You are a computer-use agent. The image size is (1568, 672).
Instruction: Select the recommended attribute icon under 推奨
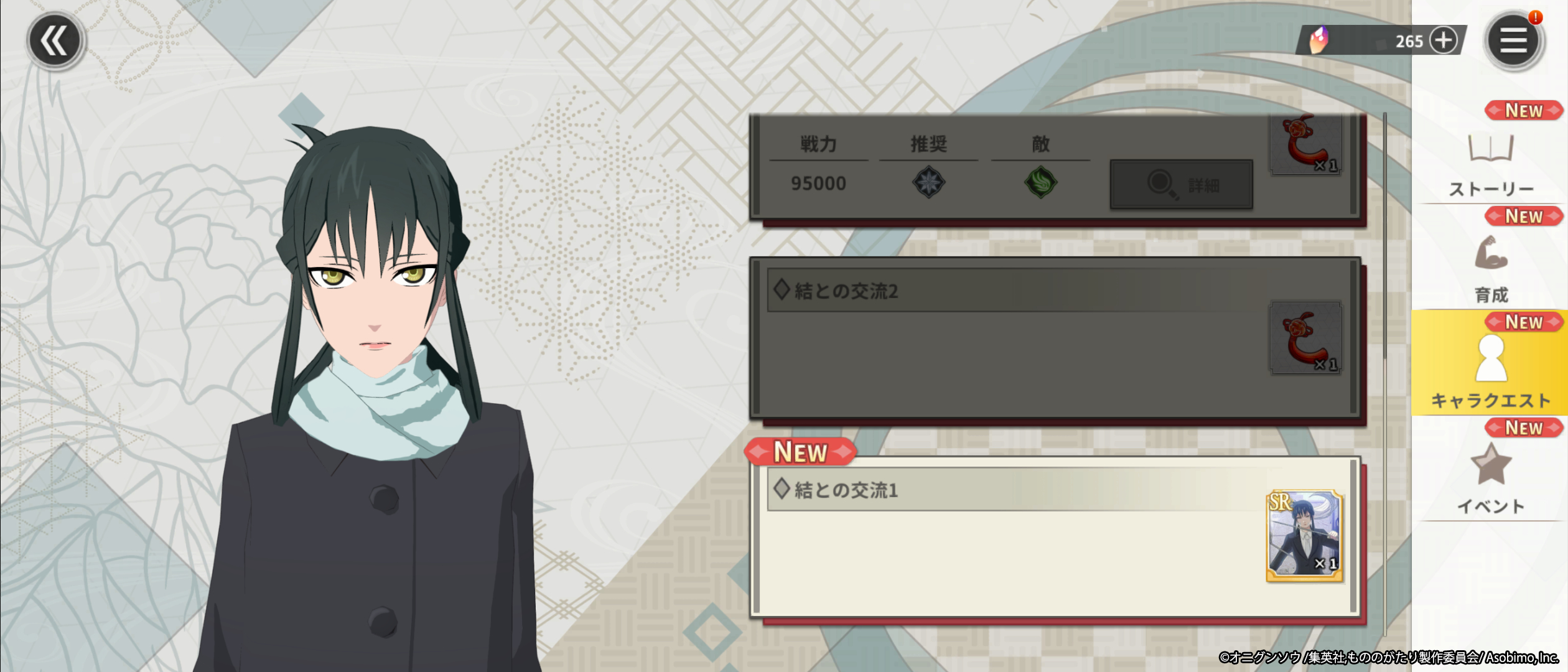click(x=928, y=182)
